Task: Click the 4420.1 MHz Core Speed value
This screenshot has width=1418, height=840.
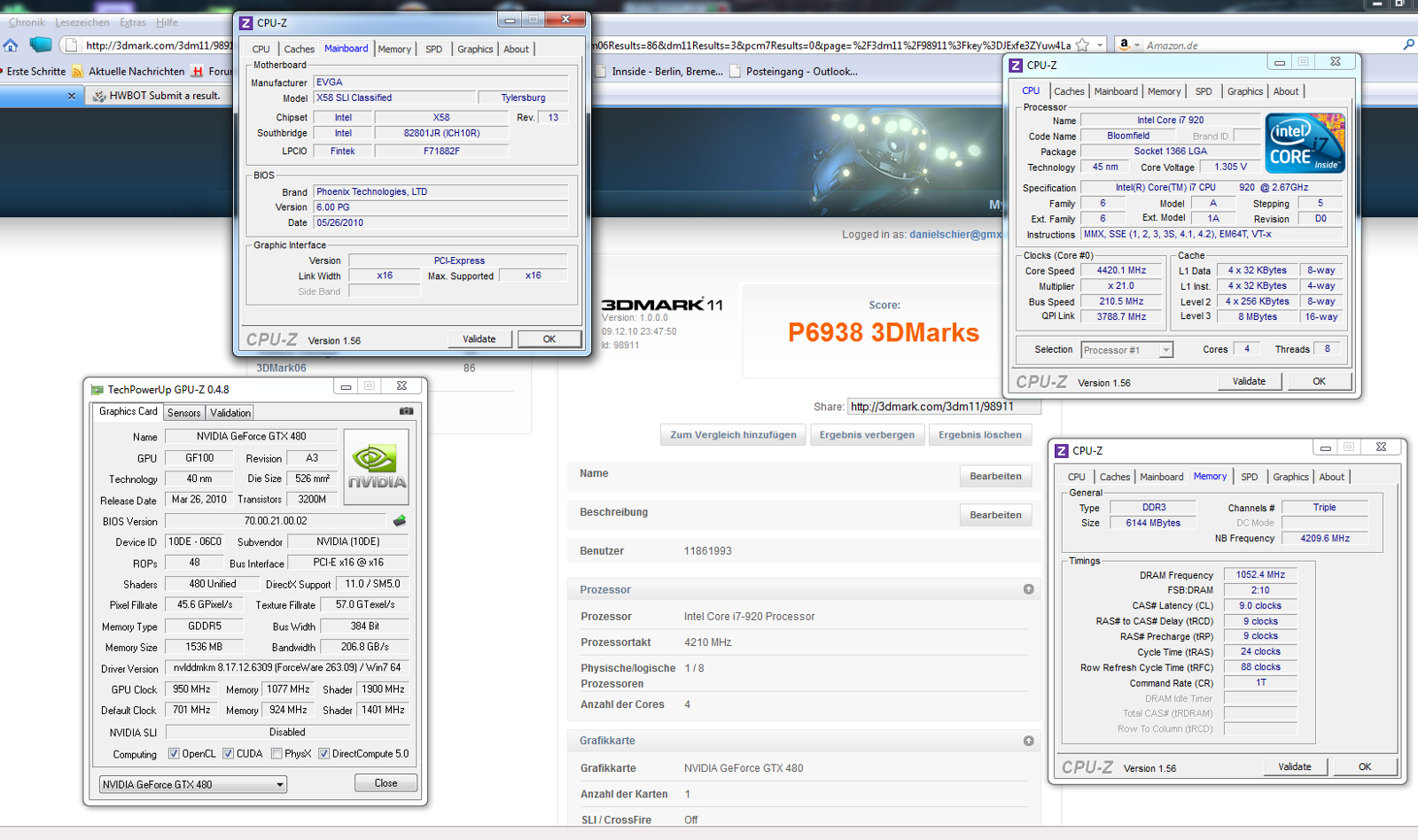Action: [1121, 271]
